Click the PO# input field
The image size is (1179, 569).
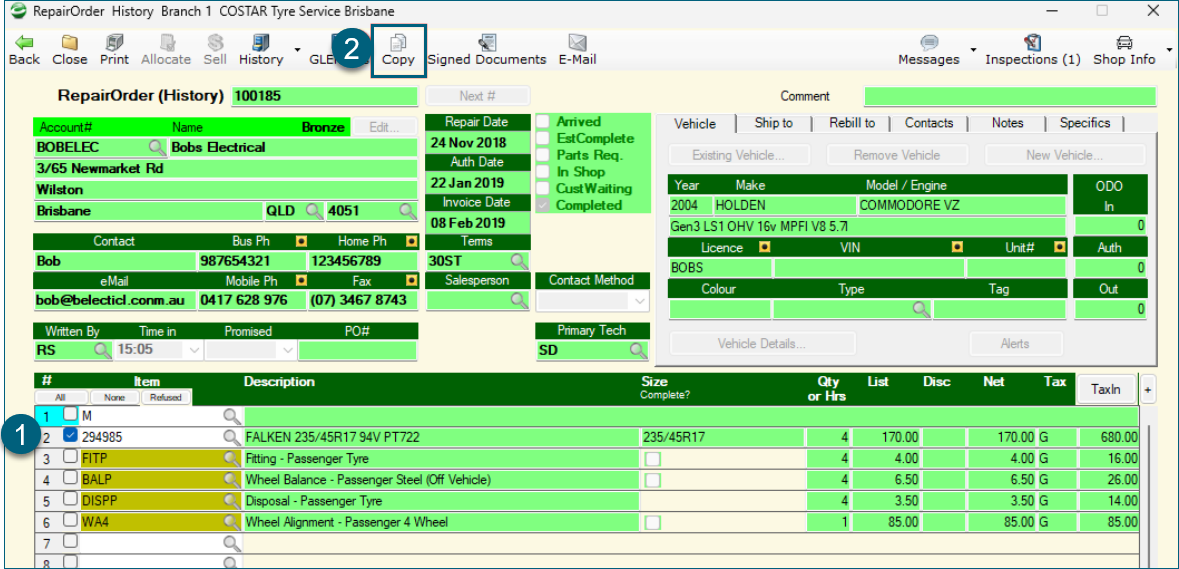pyautogui.click(x=357, y=350)
